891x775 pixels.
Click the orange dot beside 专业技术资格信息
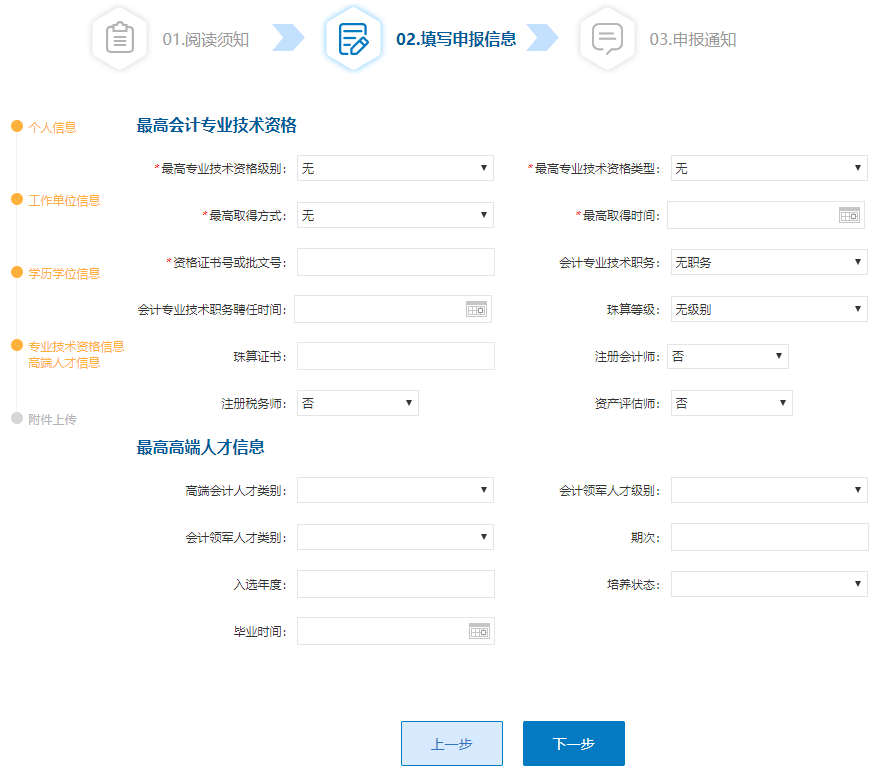[x=17, y=345]
